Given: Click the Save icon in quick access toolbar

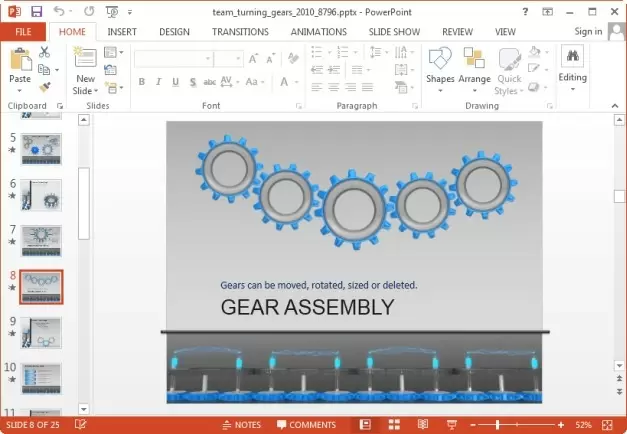Looking at the screenshot, I should point(36,12).
